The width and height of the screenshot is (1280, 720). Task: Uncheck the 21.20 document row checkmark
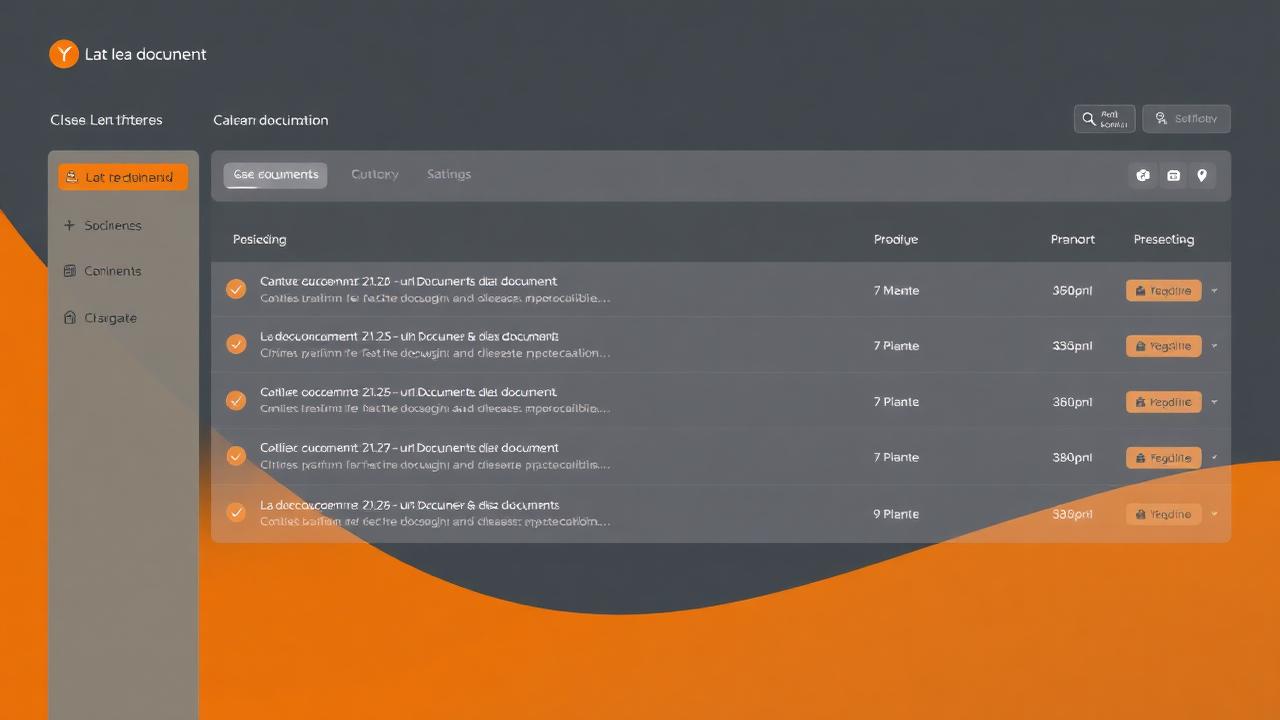[236, 289]
